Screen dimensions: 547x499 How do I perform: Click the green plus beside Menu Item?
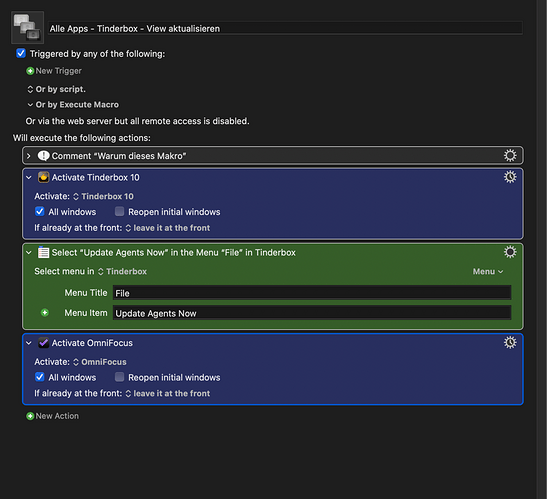[45, 313]
